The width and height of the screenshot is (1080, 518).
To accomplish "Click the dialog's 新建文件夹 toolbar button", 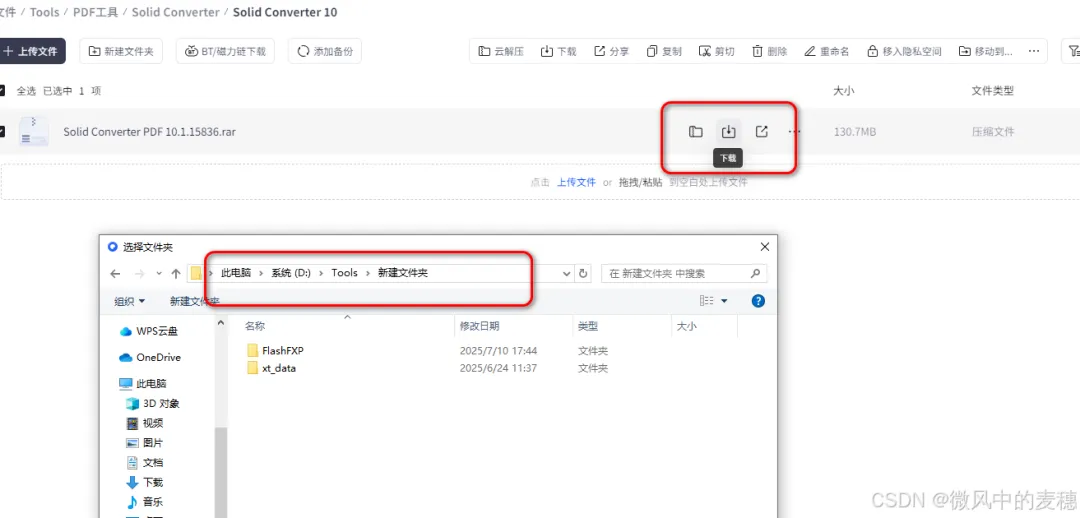I will coord(195,301).
